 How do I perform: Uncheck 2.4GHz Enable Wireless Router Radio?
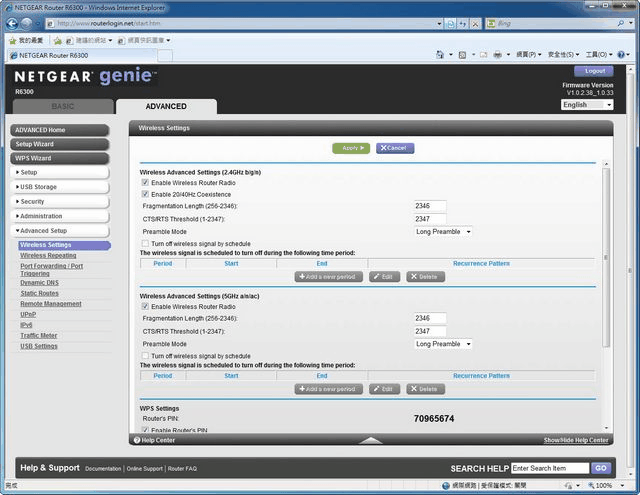click(145, 182)
